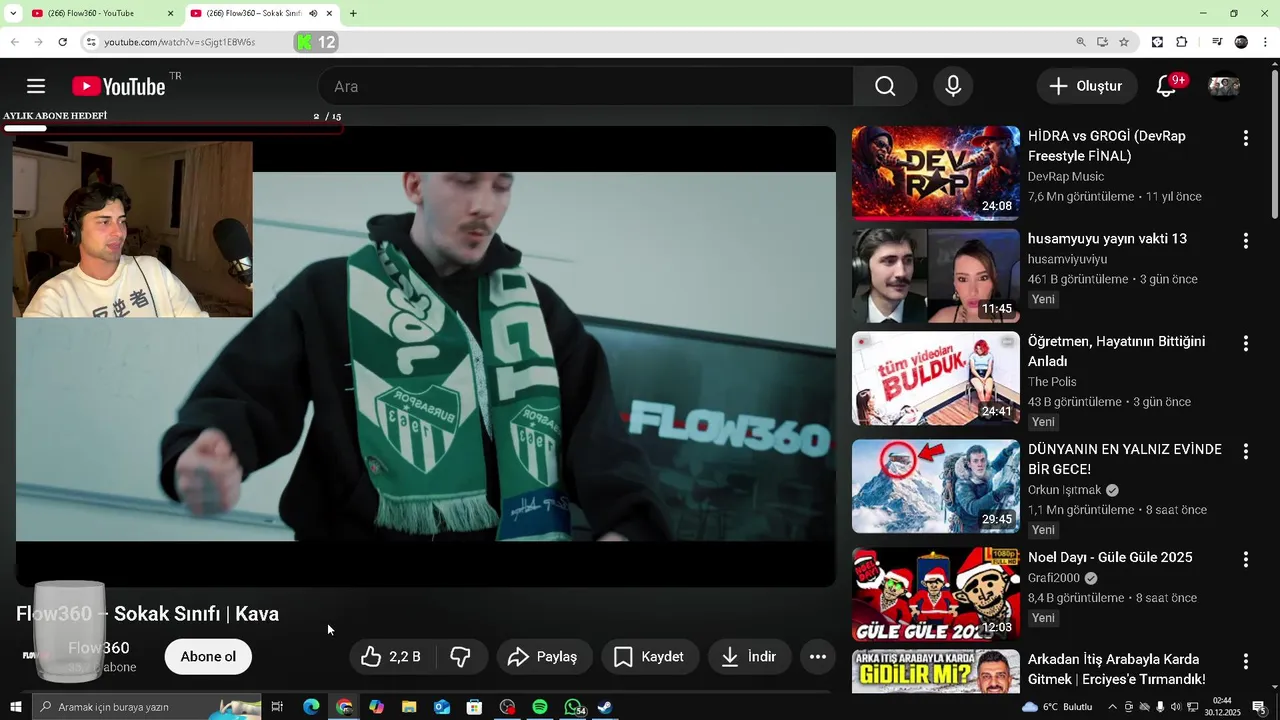
Task: Reload the page in Chrome
Action: pos(62,42)
